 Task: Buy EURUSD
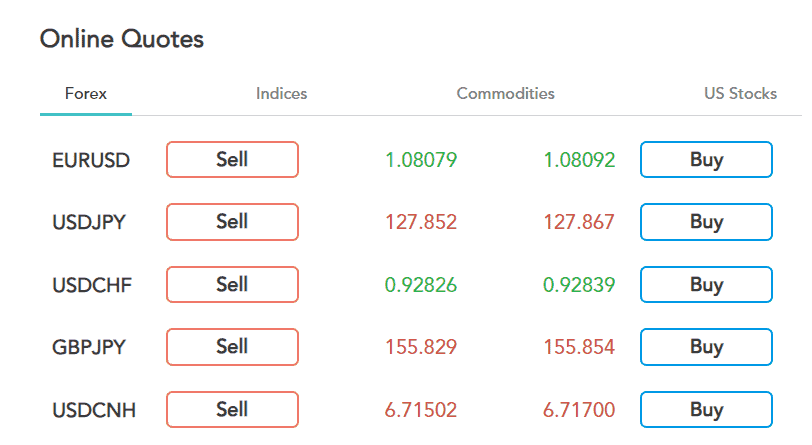pos(706,160)
